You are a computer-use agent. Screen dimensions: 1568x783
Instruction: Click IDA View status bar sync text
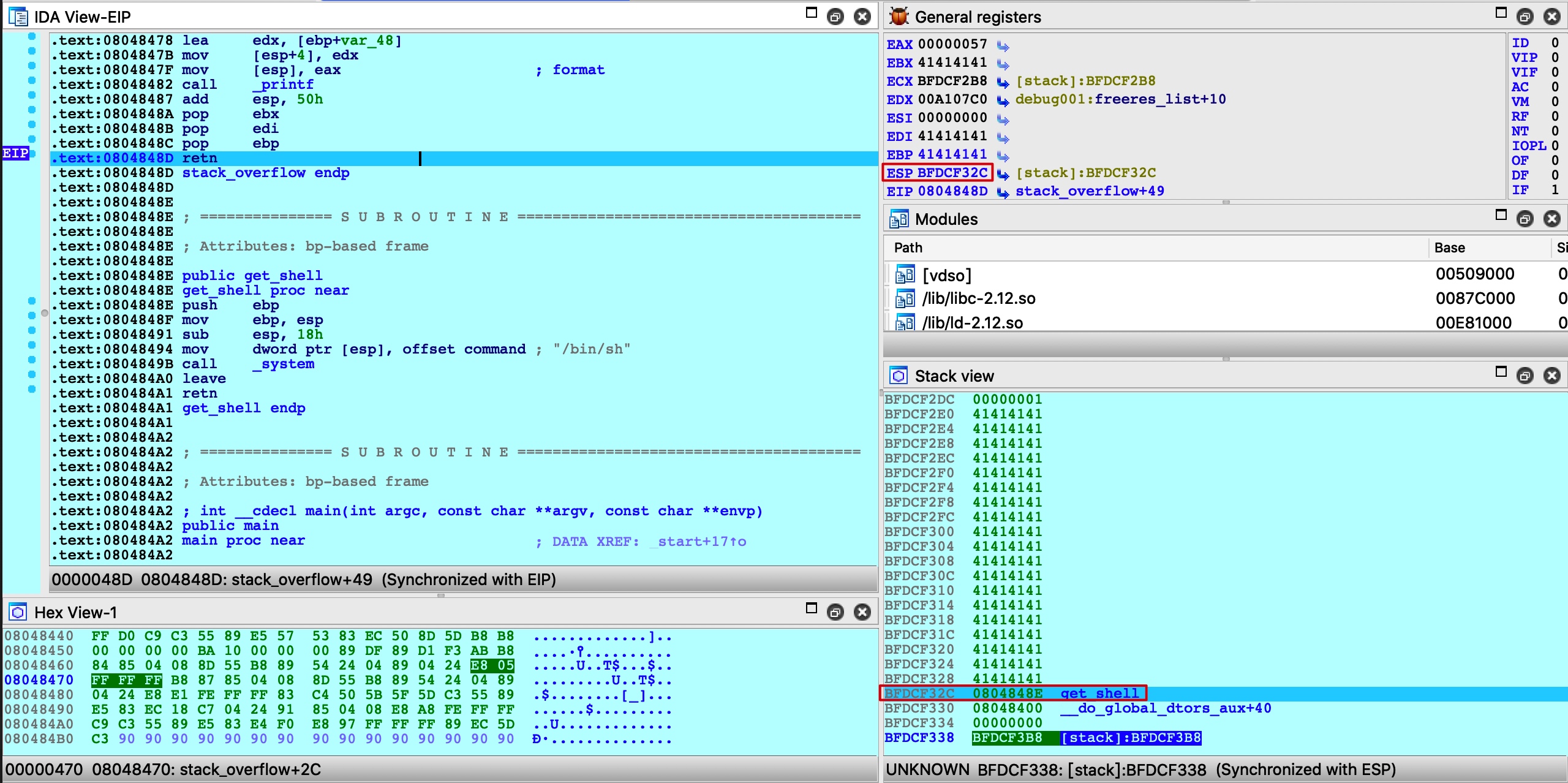pyautogui.click(x=469, y=580)
